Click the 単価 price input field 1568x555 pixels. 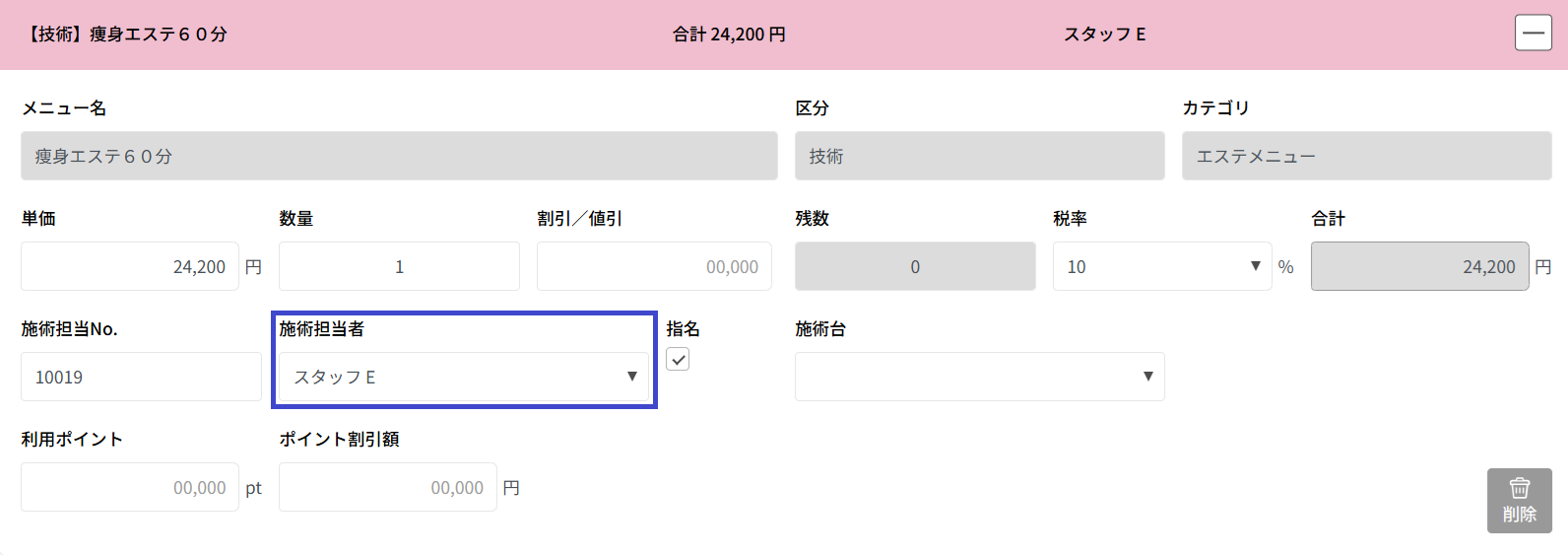[x=130, y=266]
